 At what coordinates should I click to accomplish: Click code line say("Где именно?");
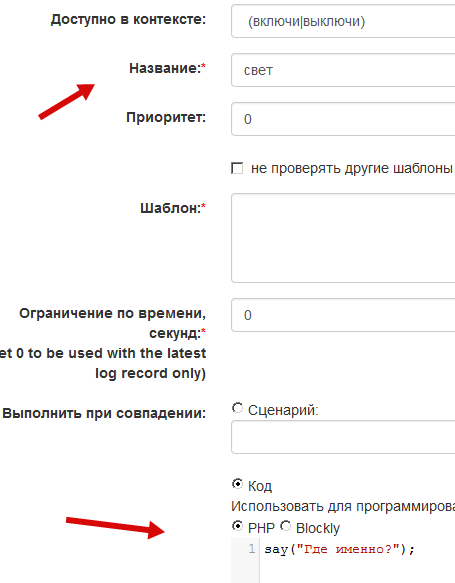pyautogui.click(x=339, y=549)
